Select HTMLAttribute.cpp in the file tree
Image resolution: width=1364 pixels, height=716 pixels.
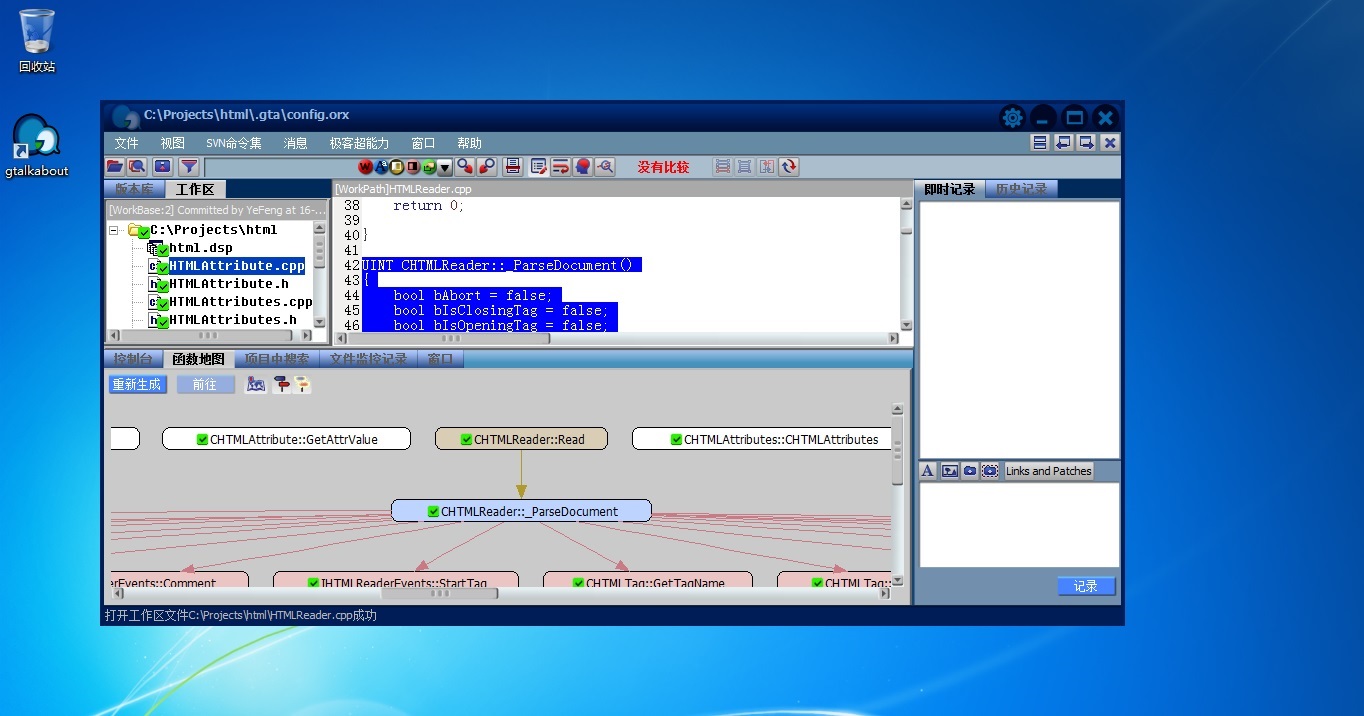point(237,266)
